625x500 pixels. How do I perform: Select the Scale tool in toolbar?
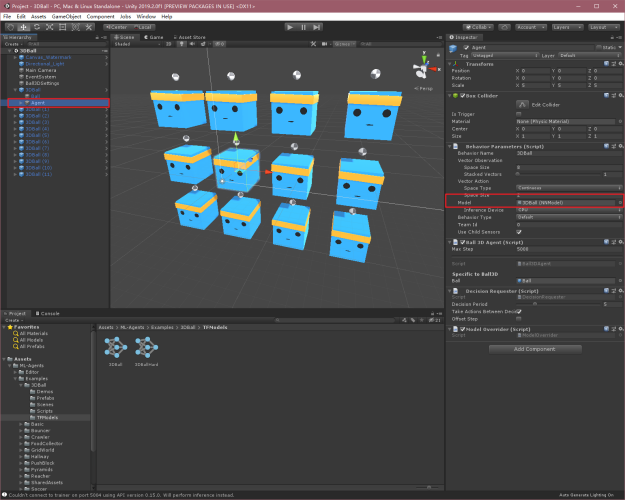[49, 27]
